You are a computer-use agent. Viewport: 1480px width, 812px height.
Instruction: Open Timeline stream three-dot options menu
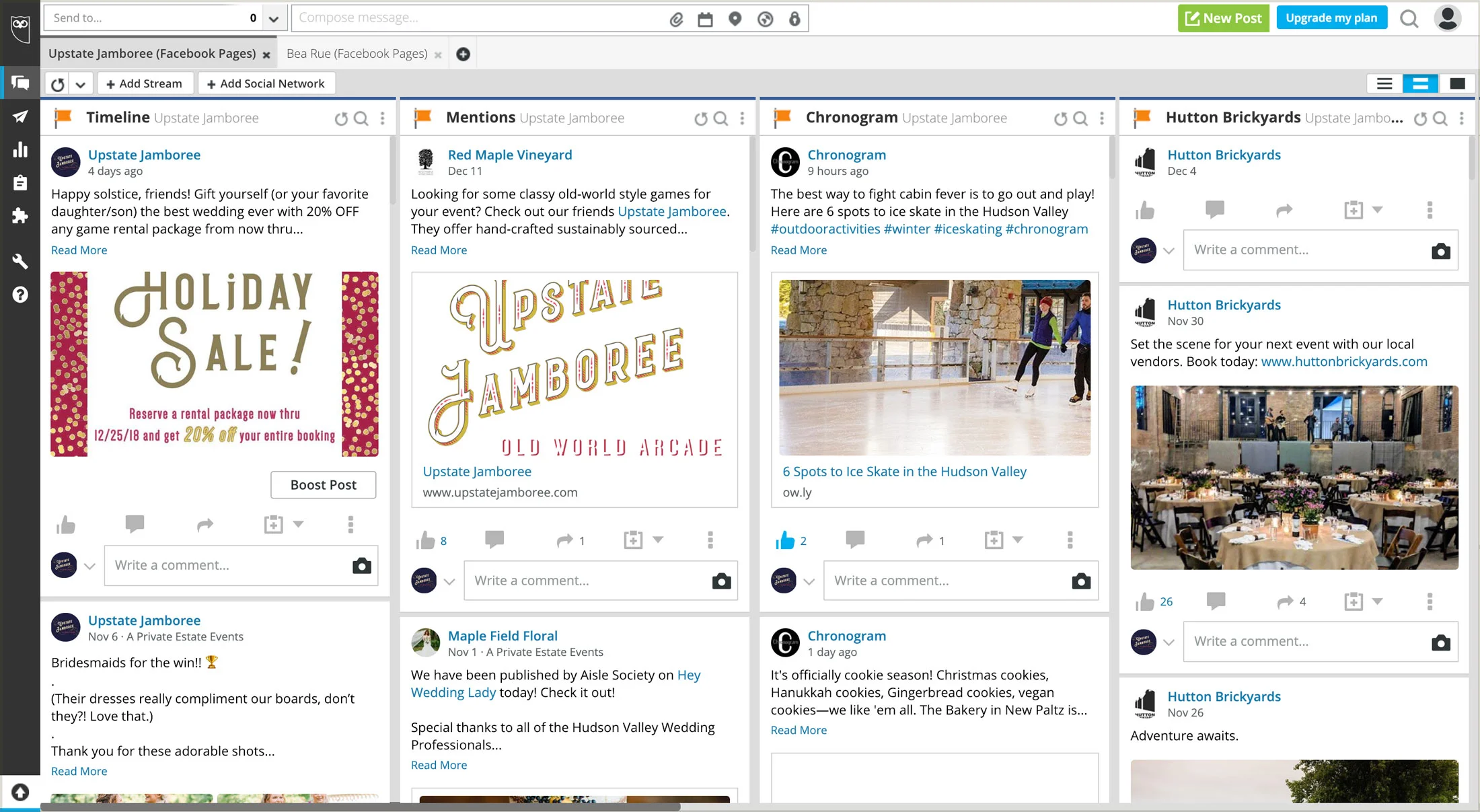click(383, 118)
